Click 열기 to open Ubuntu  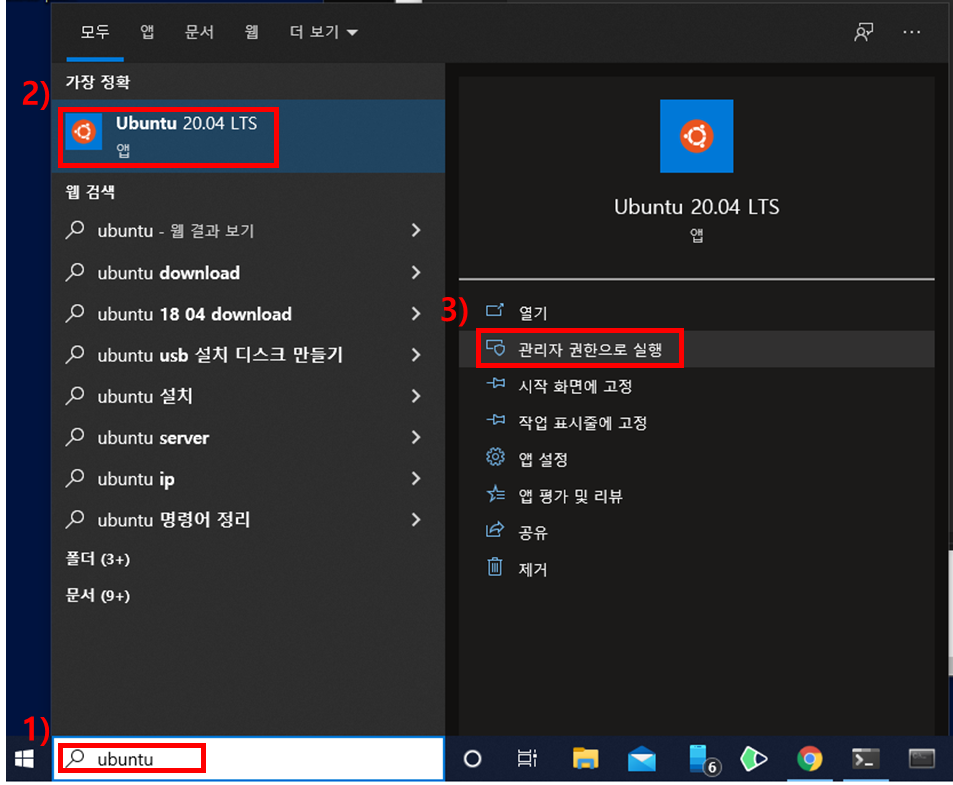point(697,312)
